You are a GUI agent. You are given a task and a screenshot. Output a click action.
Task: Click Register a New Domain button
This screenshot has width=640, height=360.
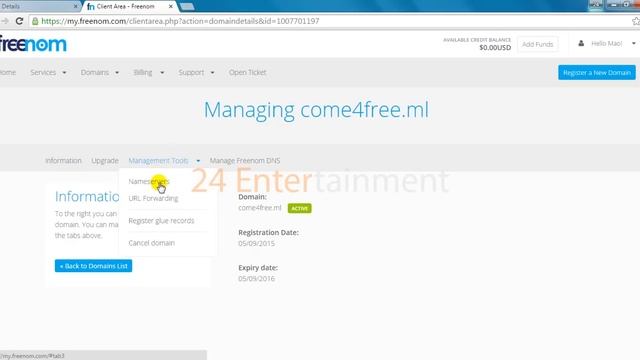597,72
